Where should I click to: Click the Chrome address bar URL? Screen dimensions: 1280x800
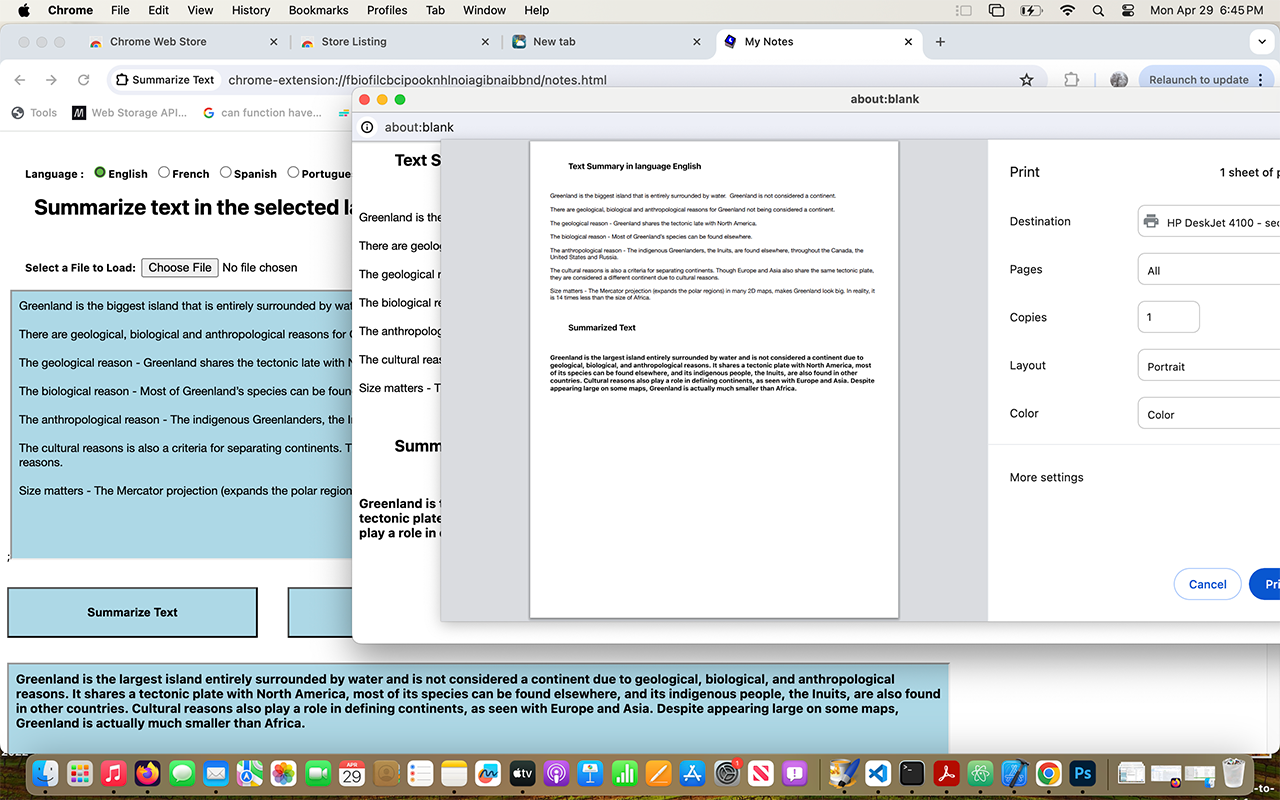coord(417,80)
